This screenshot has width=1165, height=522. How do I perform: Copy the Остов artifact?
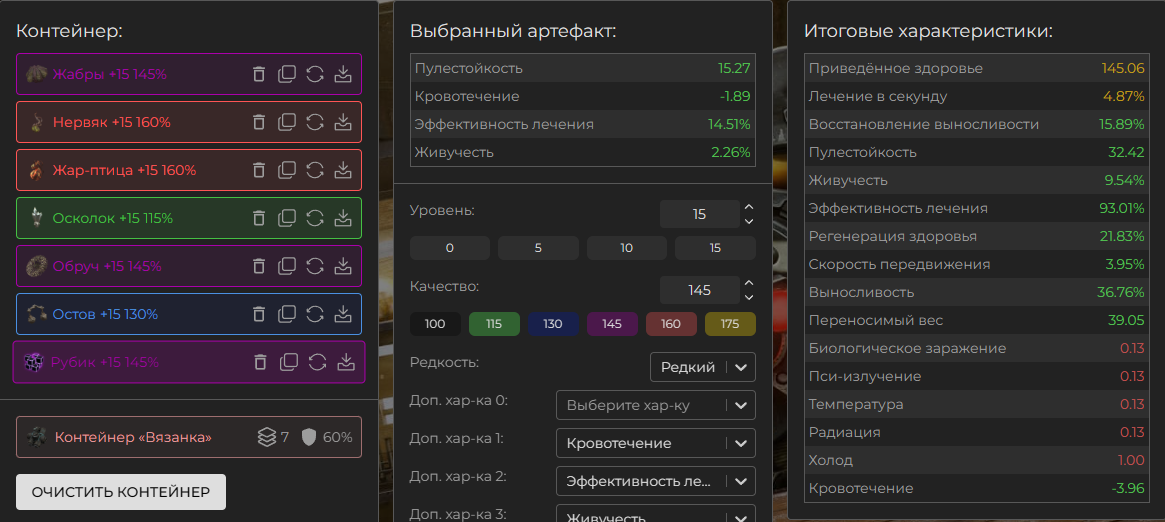tap(286, 314)
